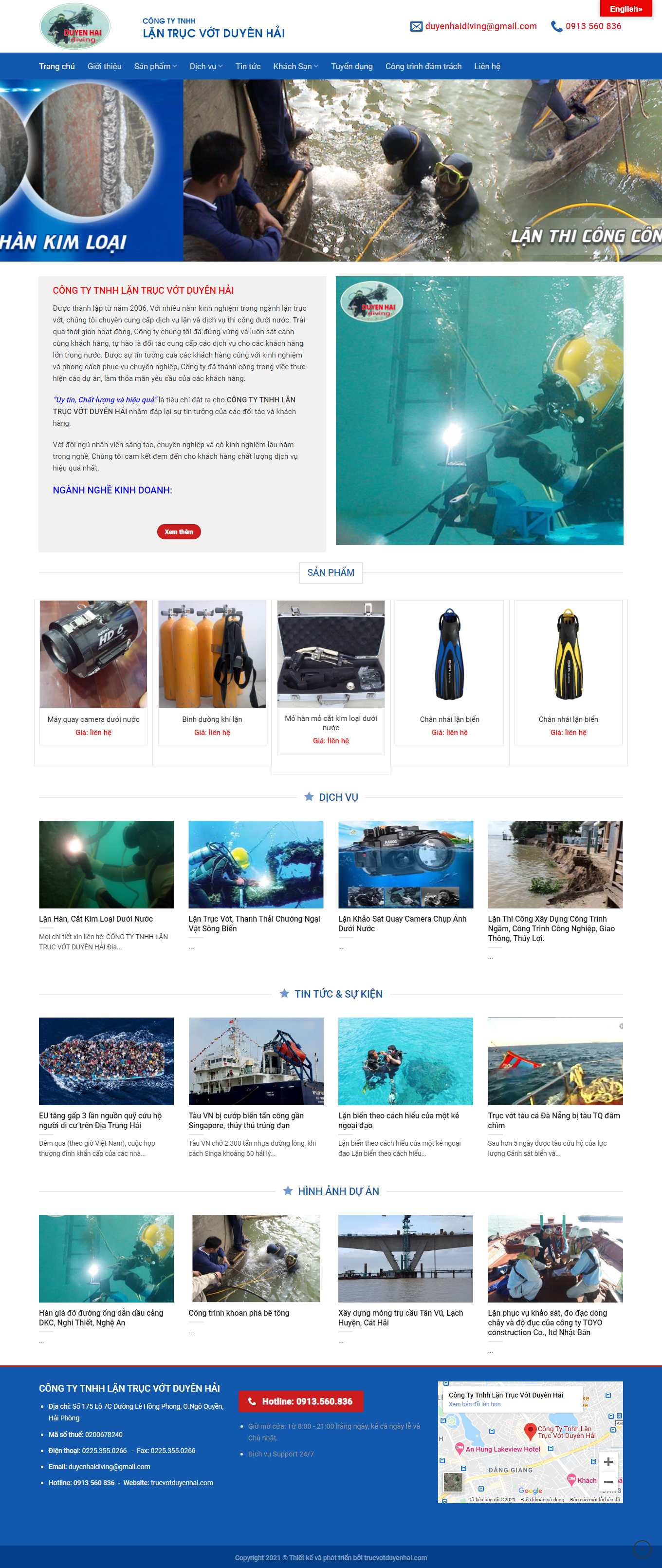Open the Máy quay camera dưới nước thumbnail
662x1568 pixels.
(x=93, y=654)
